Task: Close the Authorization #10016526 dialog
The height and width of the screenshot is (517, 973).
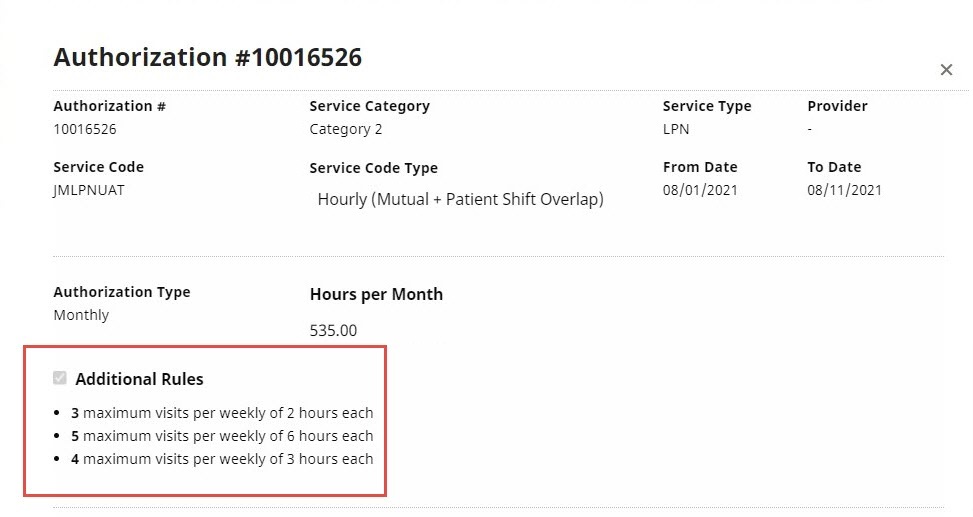Action: click(946, 70)
